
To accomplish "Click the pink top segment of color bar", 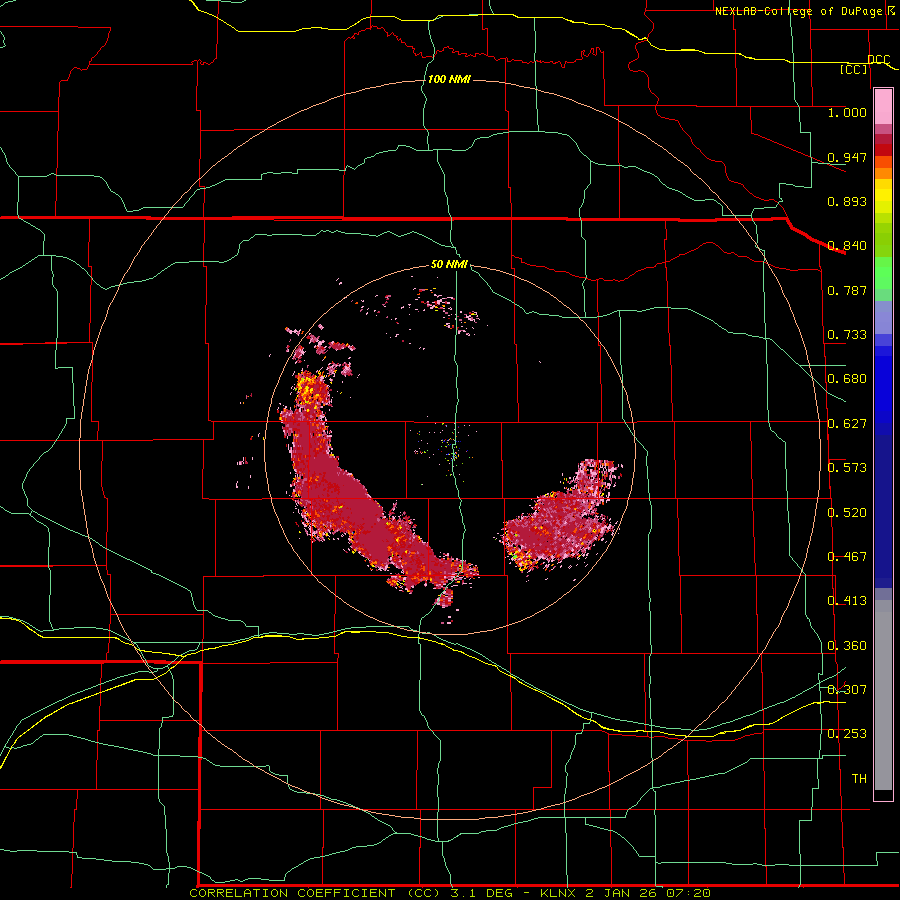I will click(x=883, y=107).
